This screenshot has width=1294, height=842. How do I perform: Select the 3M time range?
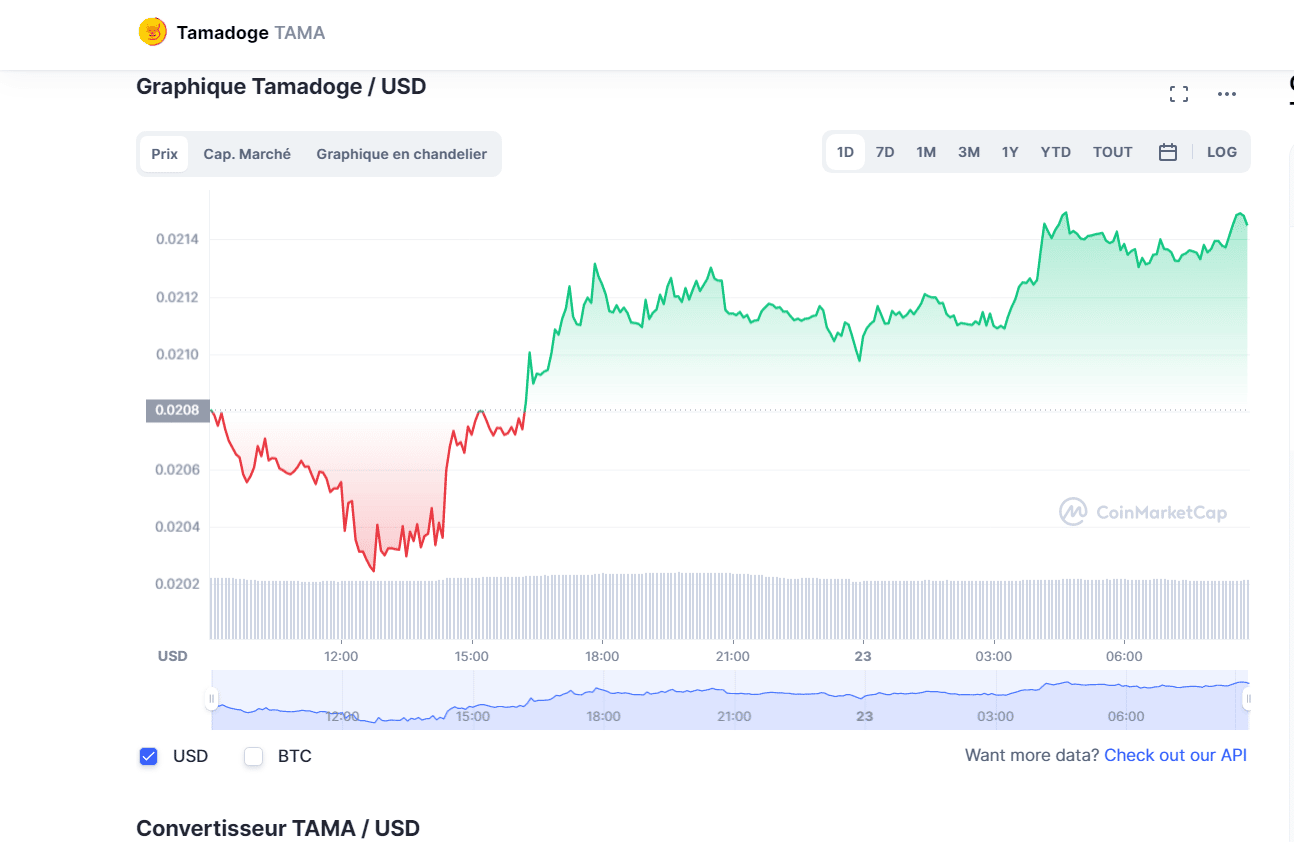(x=969, y=152)
